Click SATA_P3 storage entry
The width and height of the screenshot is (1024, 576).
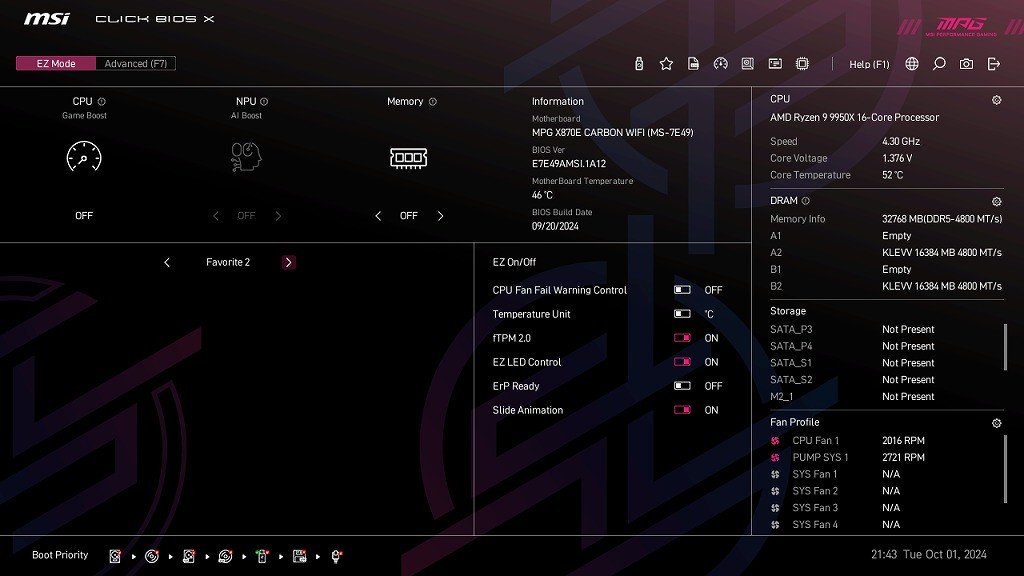point(853,329)
